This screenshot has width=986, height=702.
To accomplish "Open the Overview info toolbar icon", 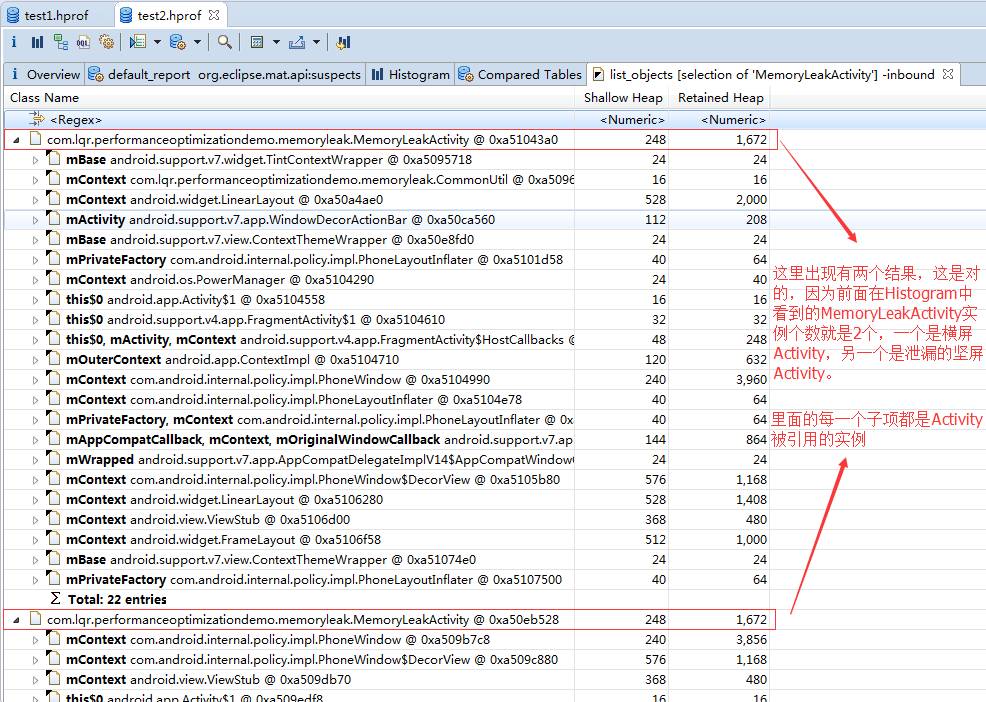I will [x=14, y=42].
